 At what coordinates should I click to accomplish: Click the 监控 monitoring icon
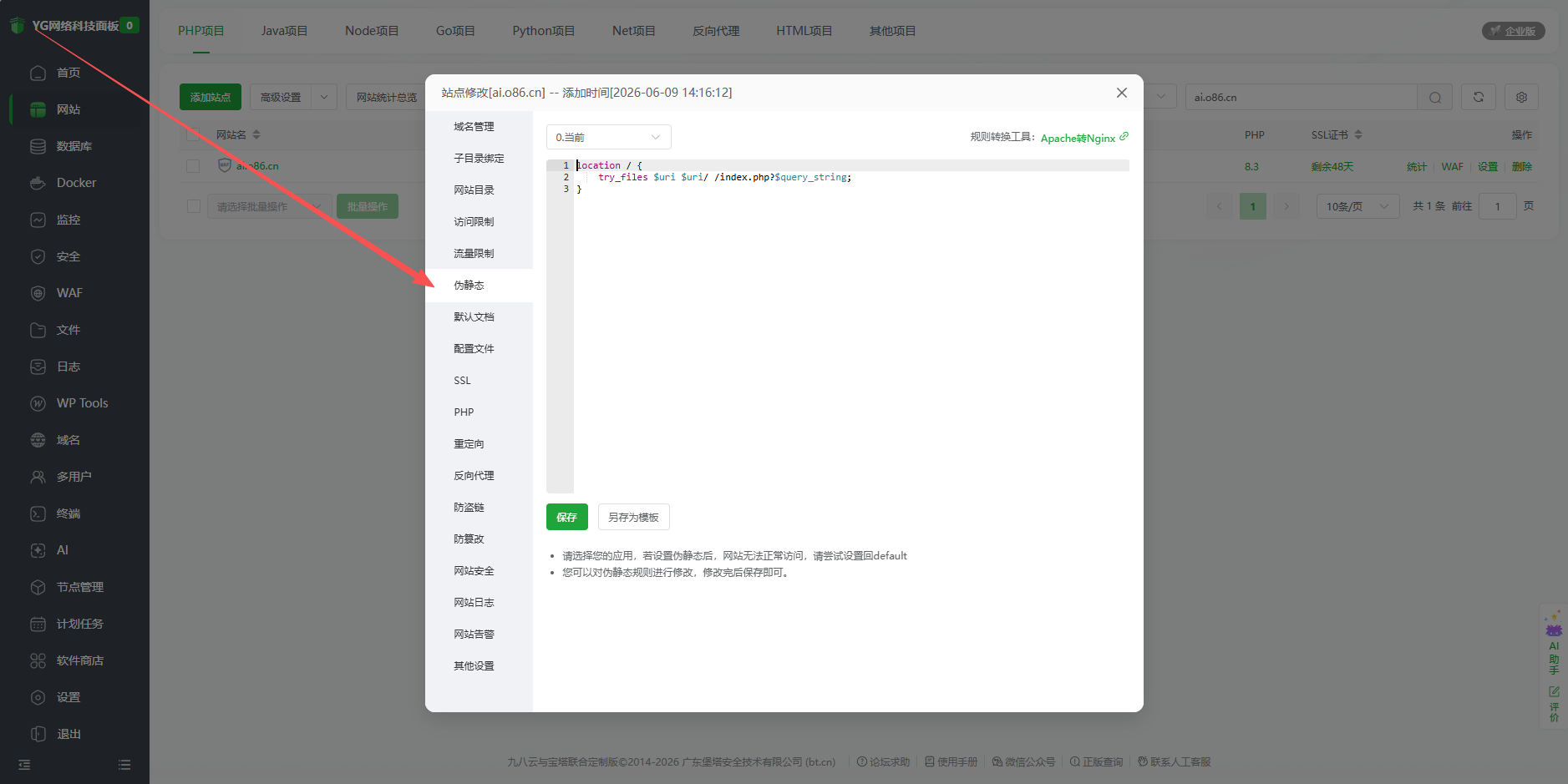click(38, 220)
